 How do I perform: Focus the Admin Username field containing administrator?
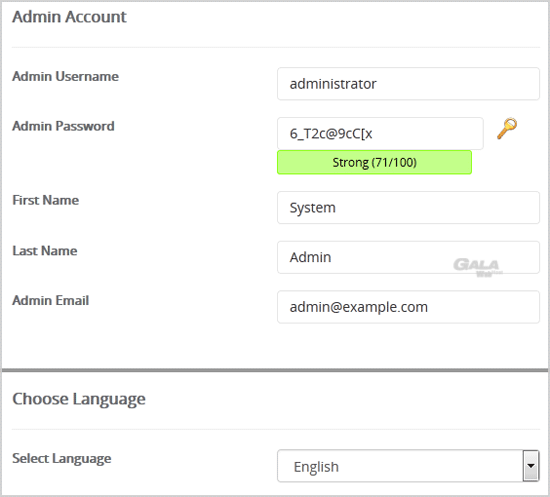point(408,83)
